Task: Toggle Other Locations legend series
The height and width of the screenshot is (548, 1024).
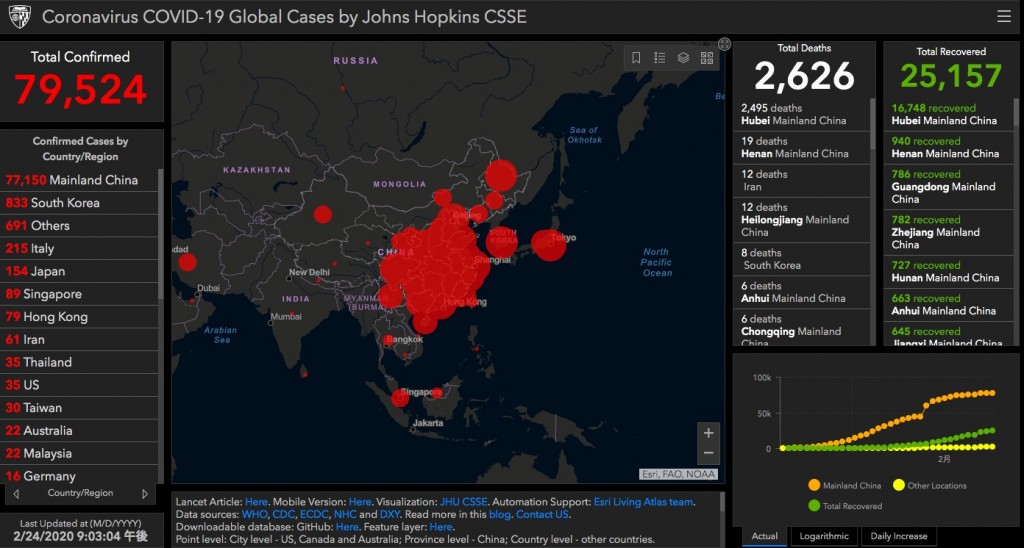Action: (x=929, y=485)
